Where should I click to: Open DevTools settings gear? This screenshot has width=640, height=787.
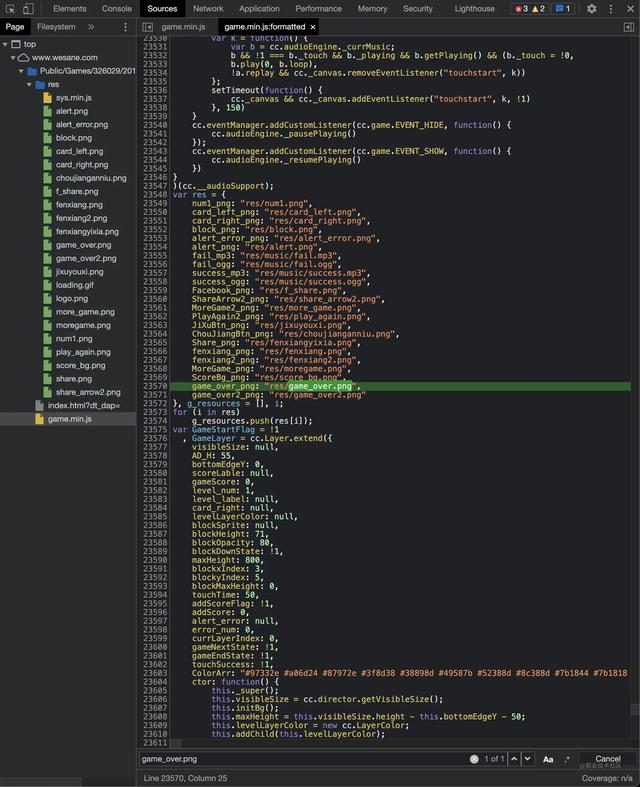click(592, 9)
